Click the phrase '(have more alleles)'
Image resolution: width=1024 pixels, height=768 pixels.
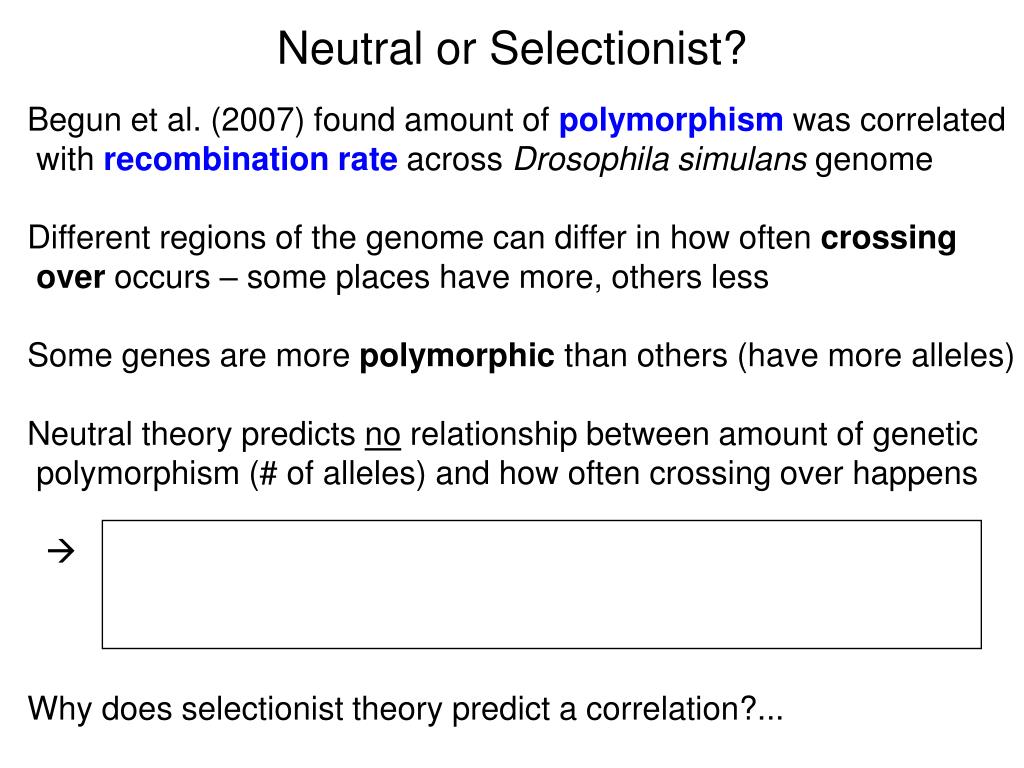tap(876, 357)
